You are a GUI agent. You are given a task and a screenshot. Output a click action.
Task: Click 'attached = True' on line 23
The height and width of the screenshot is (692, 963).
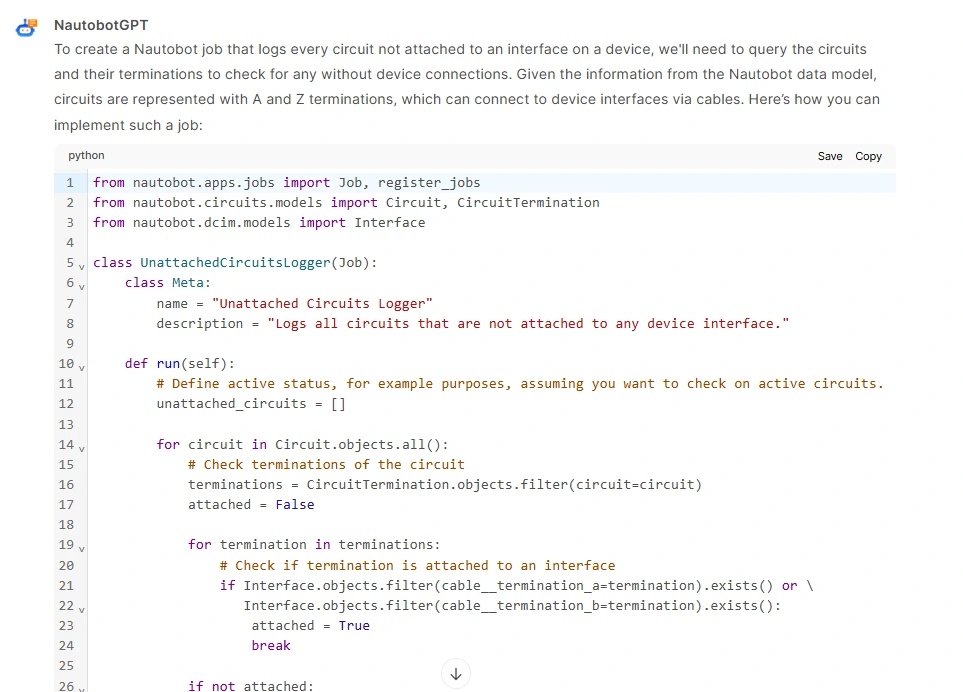310,626
